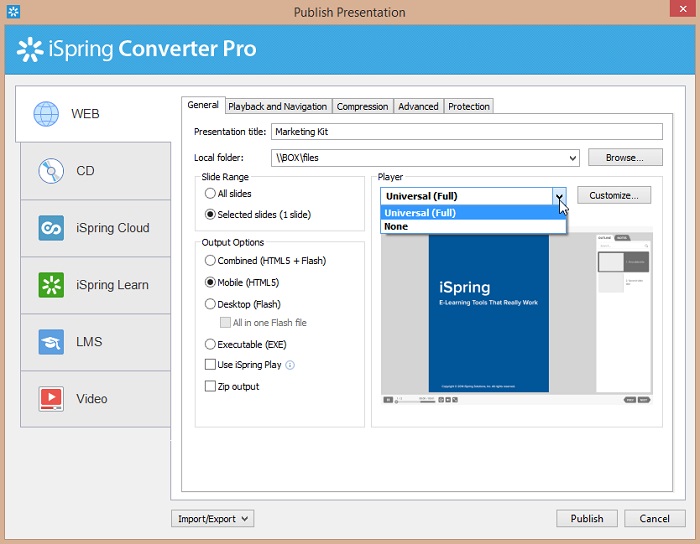Tick the Zip output checkbox
The image size is (700, 544).
[x=210, y=386]
